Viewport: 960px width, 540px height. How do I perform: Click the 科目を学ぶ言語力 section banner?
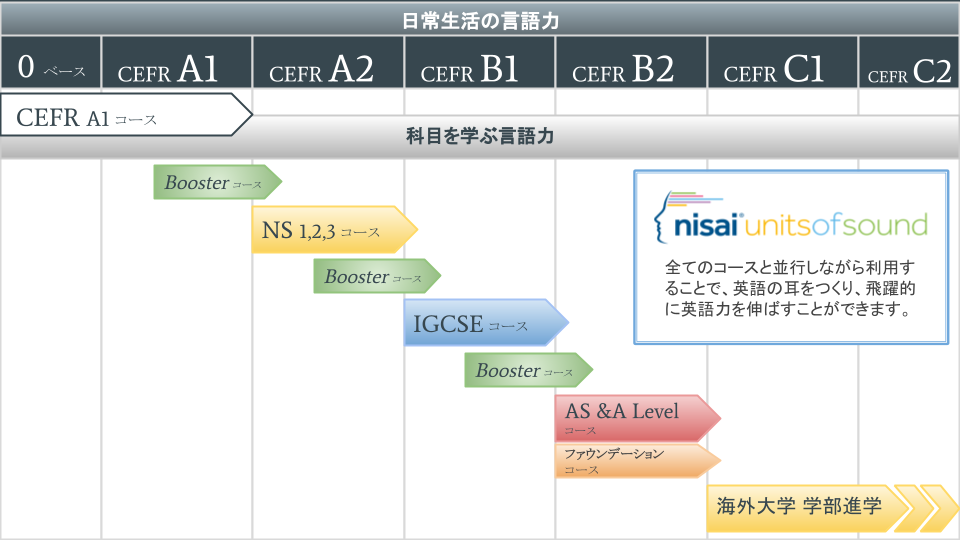tap(480, 136)
